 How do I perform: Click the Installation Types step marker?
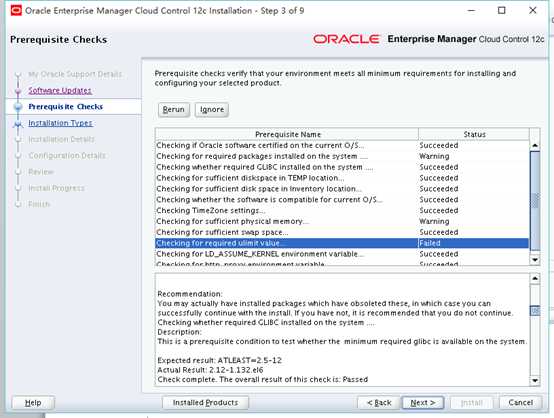[18, 124]
